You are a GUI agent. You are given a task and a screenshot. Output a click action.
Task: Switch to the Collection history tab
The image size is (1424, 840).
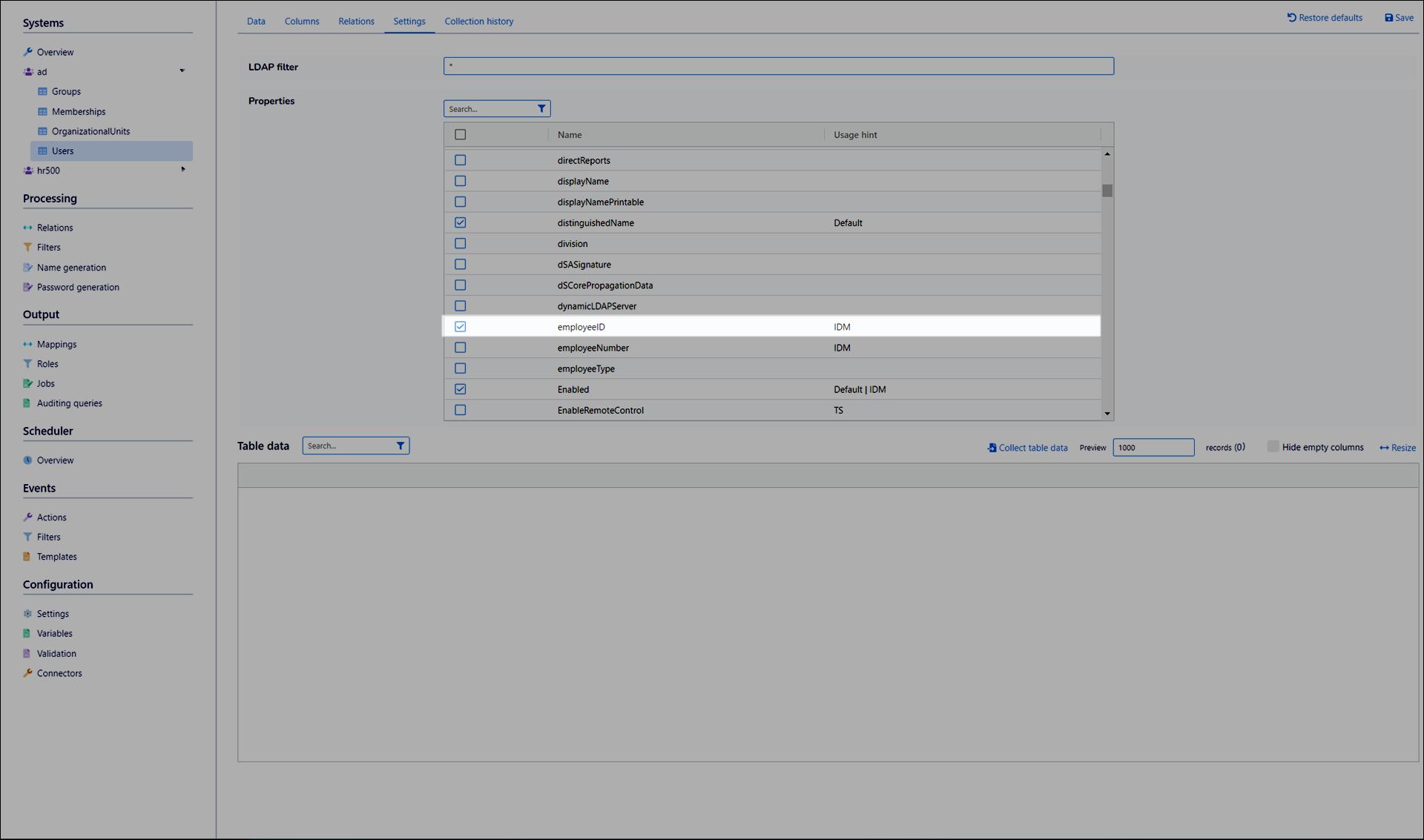478,22
